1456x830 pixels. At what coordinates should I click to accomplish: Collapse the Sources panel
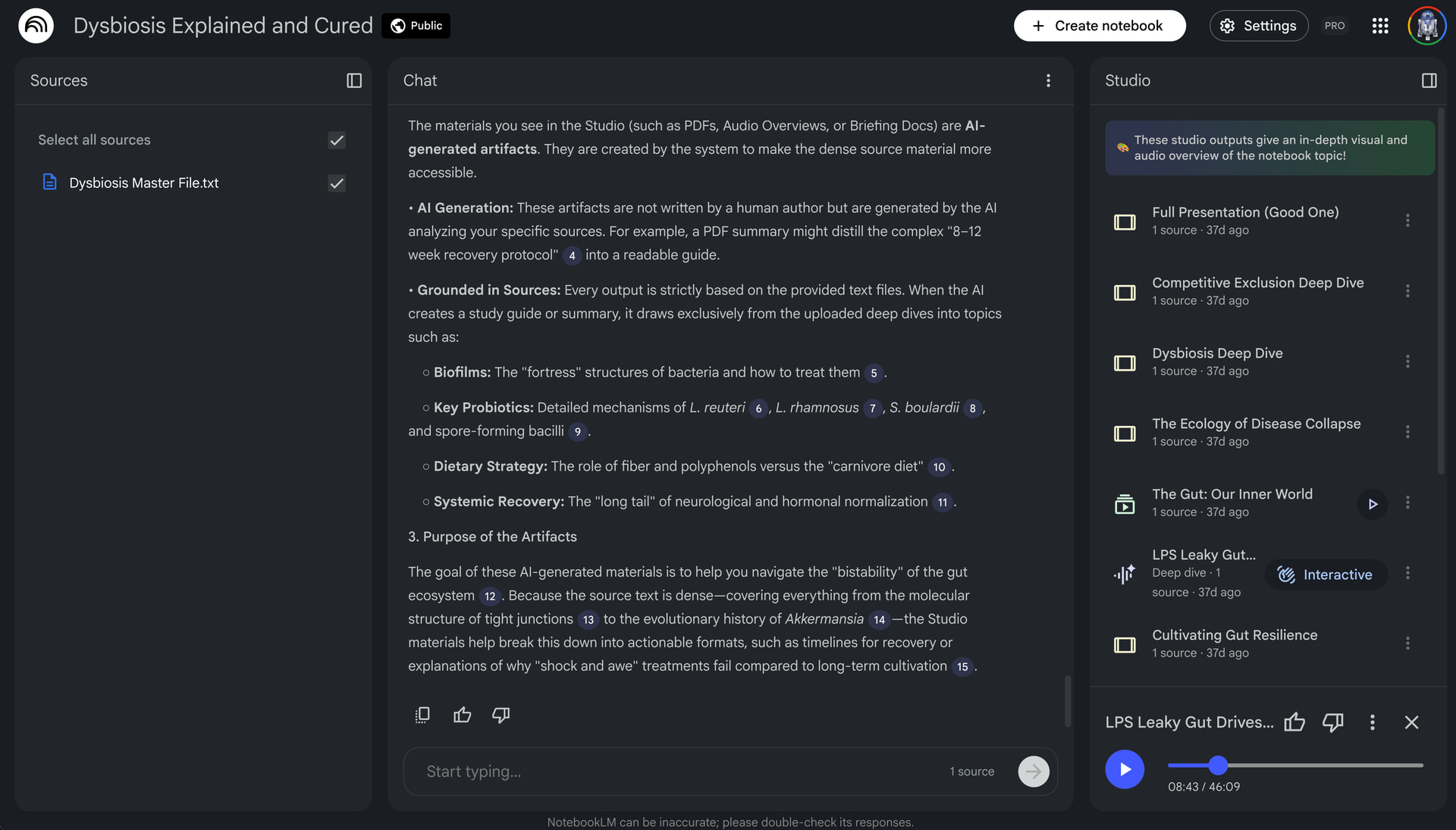(354, 80)
